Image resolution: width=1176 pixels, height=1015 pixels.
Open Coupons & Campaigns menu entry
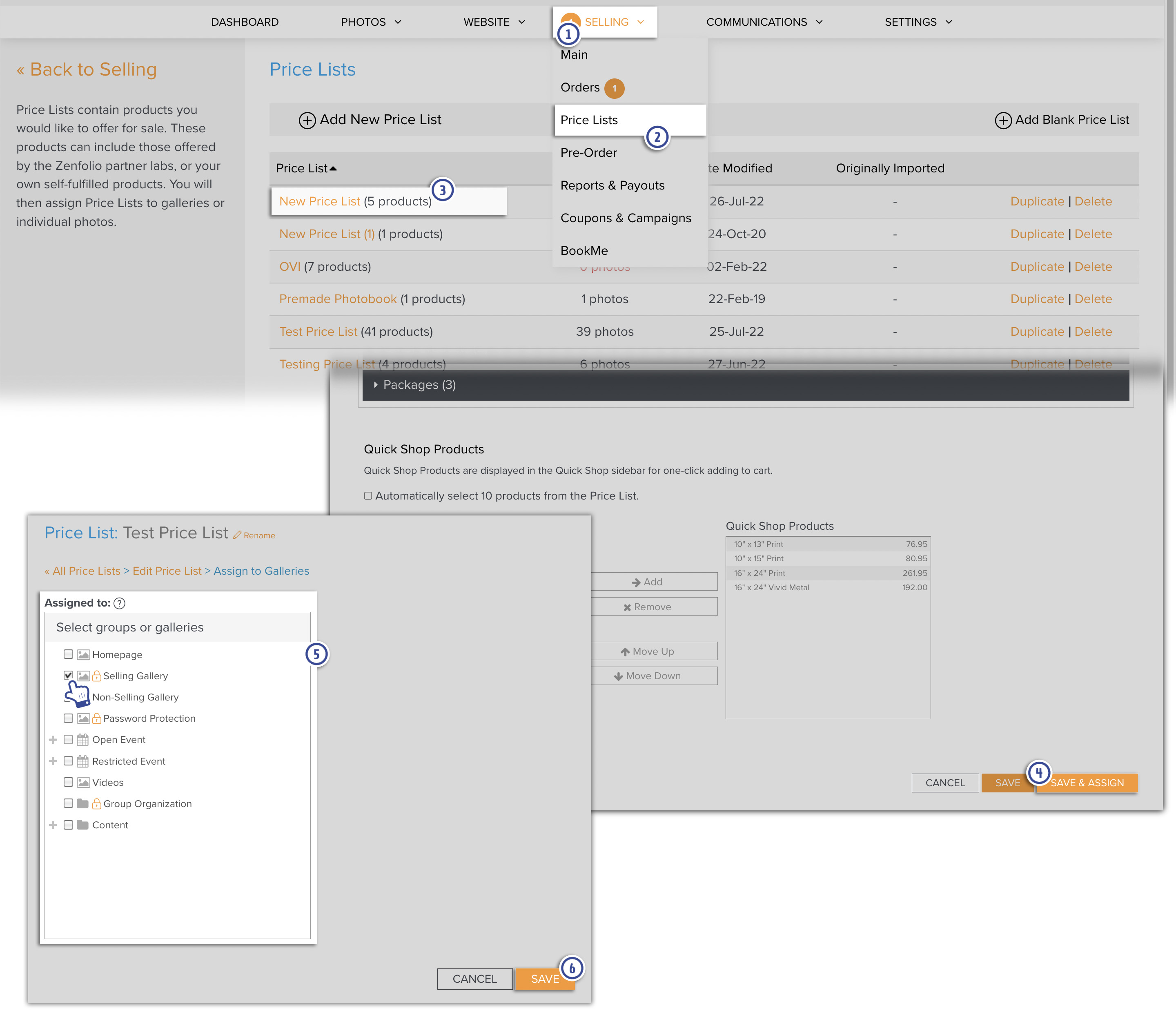pos(626,218)
